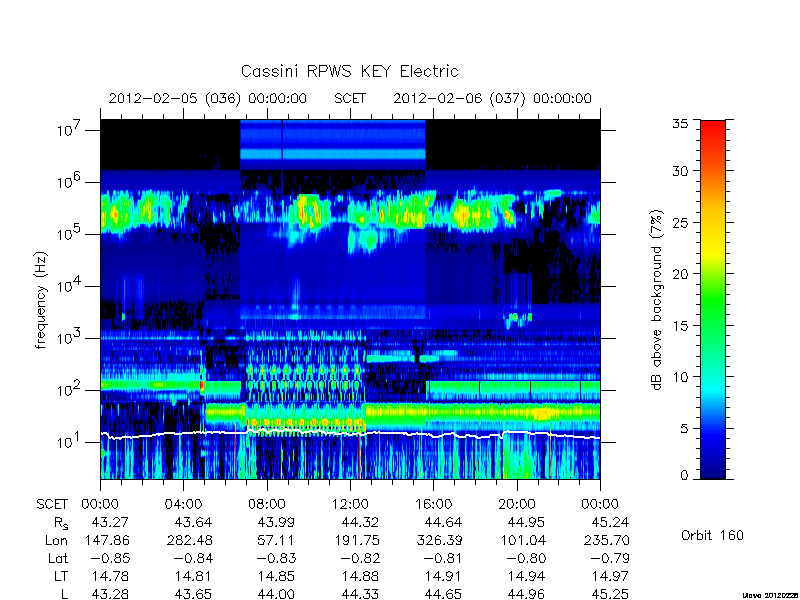The height and width of the screenshot is (600, 800).
Task: Click the time tick '04:00'
Action: point(183,505)
